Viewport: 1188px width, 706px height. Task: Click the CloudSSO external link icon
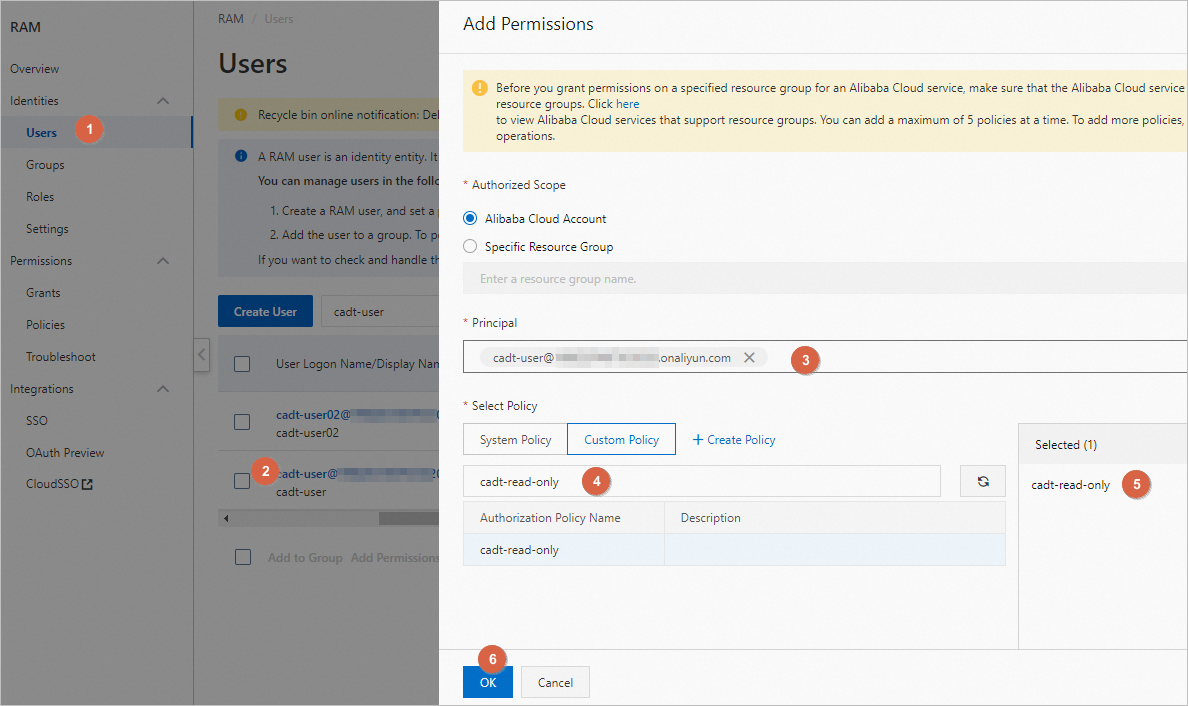(87, 485)
